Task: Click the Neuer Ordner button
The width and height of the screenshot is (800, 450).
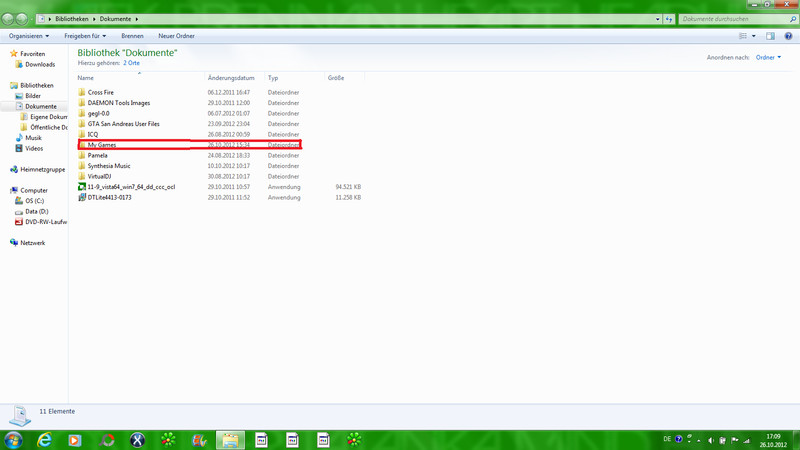Action: [x=176, y=36]
